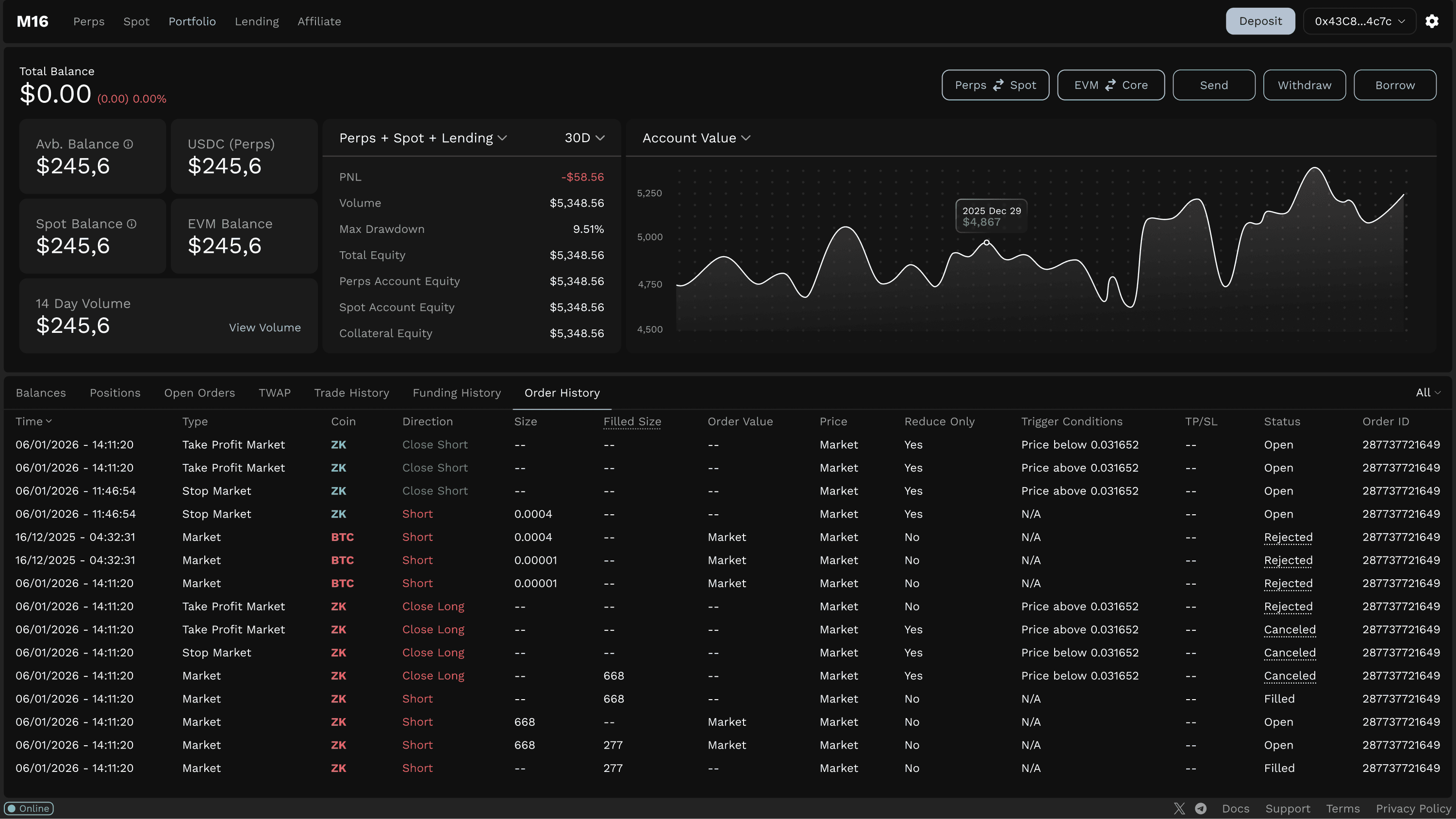Image resolution: width=1456 pixels, height=819 pixels.
Task: Click the Spot Balance info icon
Action: click(x=132, y=224)
